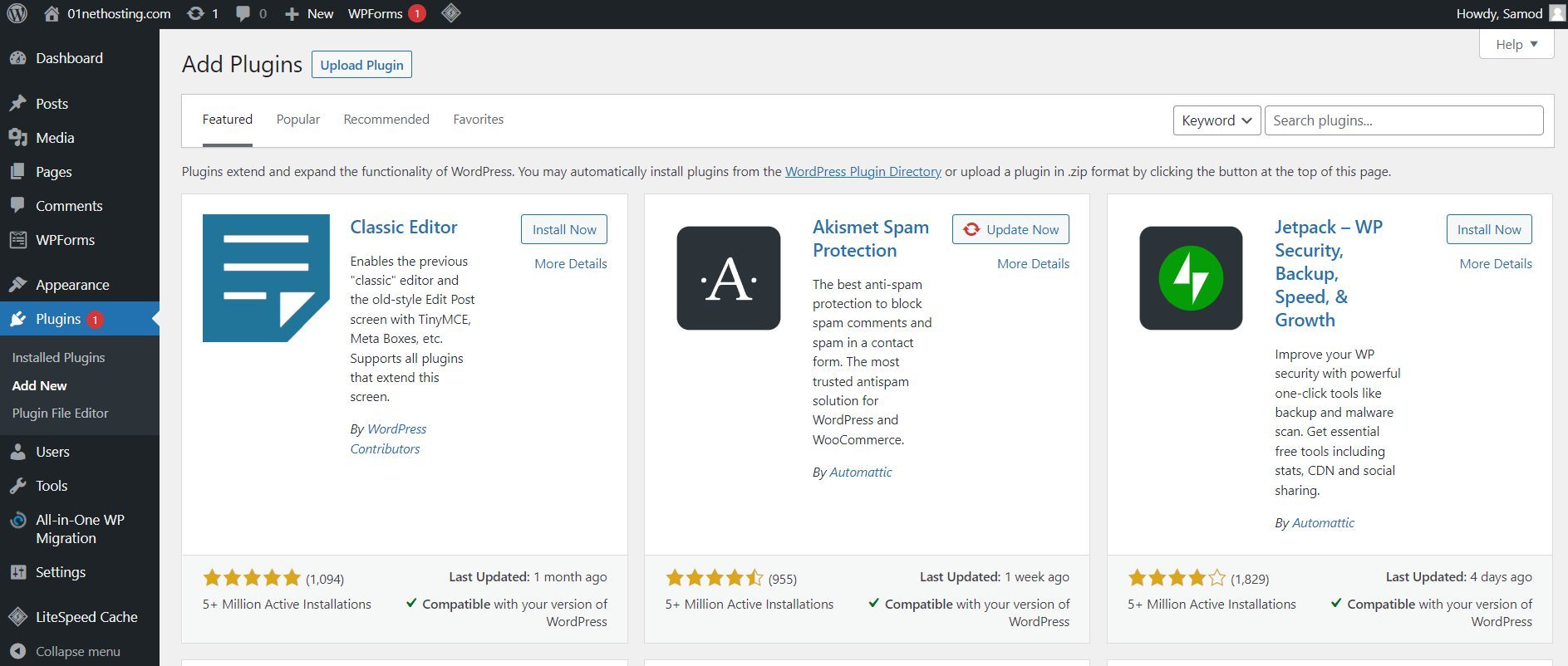Open the Keyword search type dropdown
1568x666 pixels.
pos(1217,120)
